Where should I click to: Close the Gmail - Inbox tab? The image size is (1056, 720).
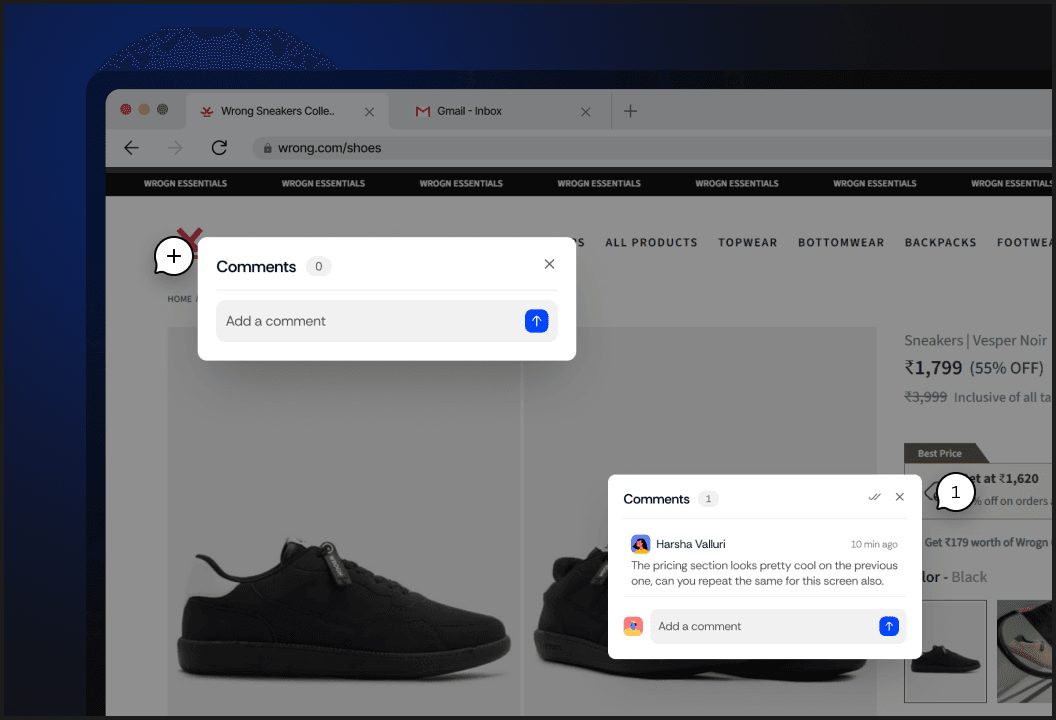(585, 112)
